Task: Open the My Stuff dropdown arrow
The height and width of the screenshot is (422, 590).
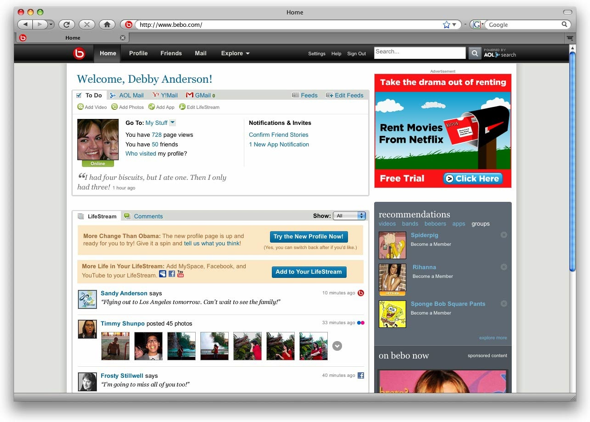Action: (172, 122)
